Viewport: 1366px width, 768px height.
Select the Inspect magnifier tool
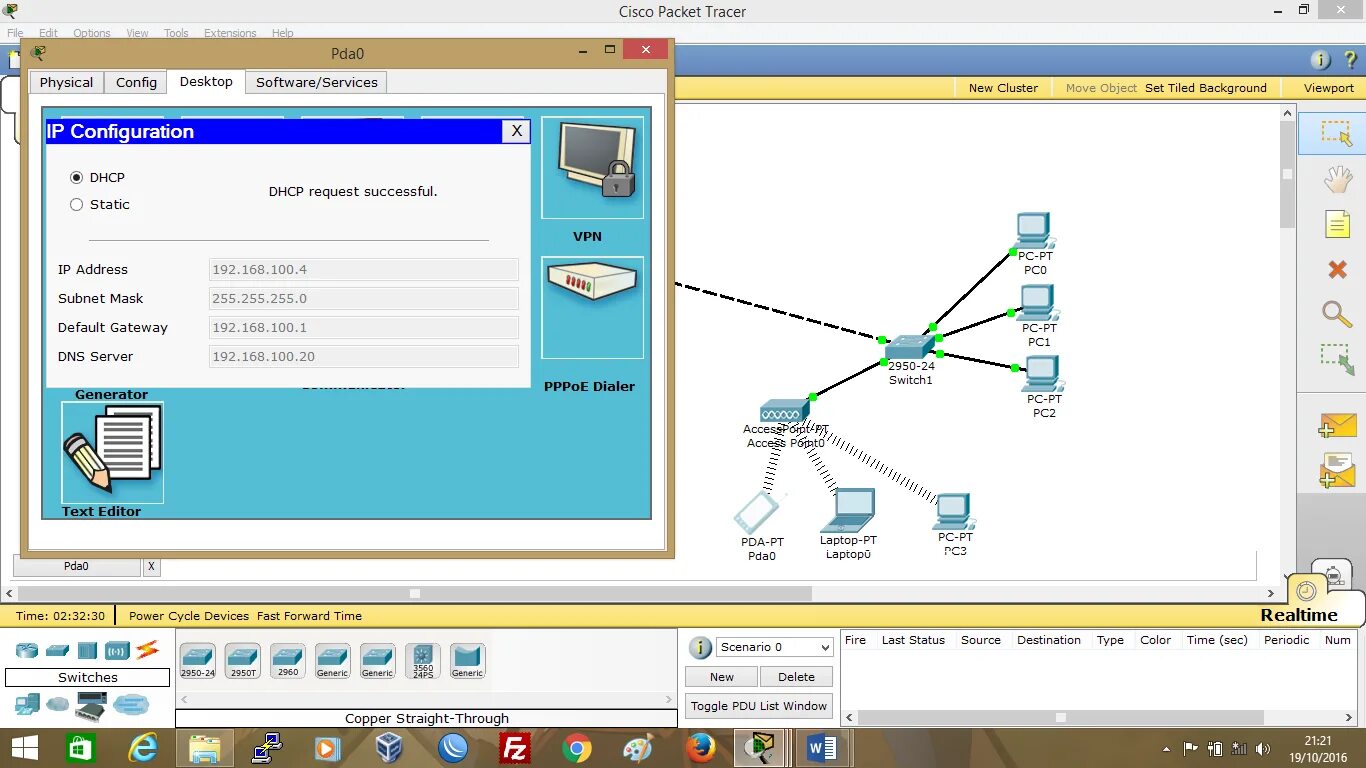(x=1337, y=313)
